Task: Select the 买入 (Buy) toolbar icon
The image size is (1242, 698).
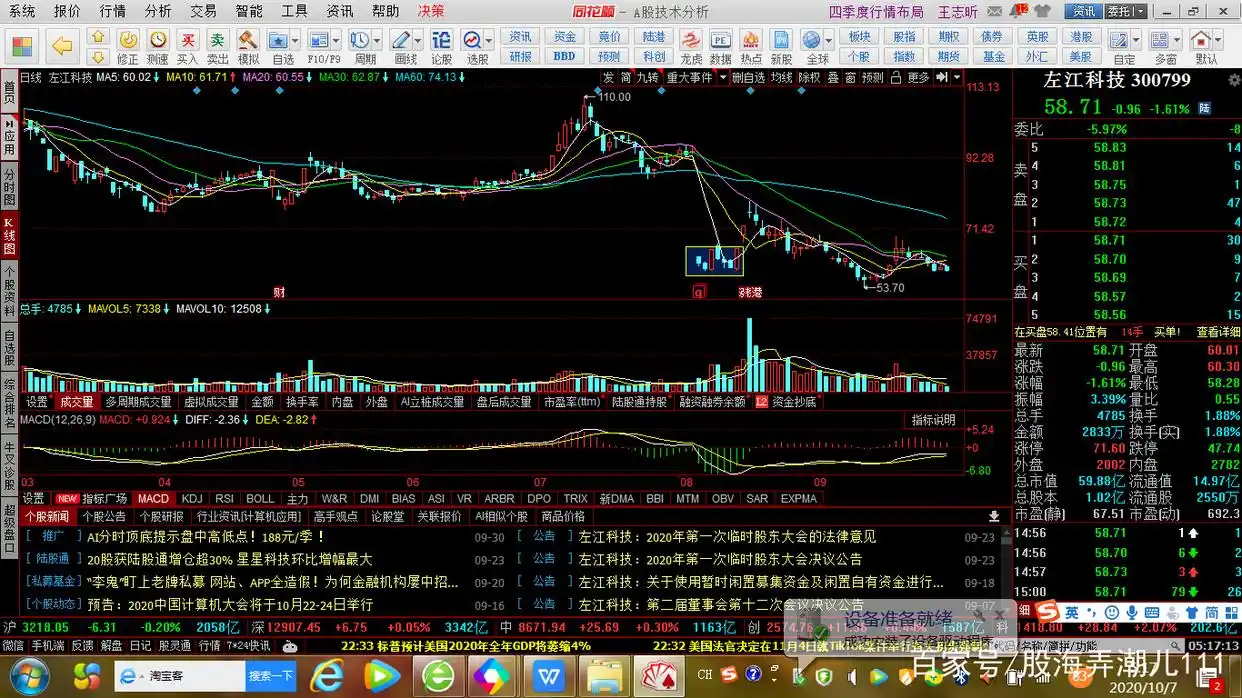Action: coord(188,40)
